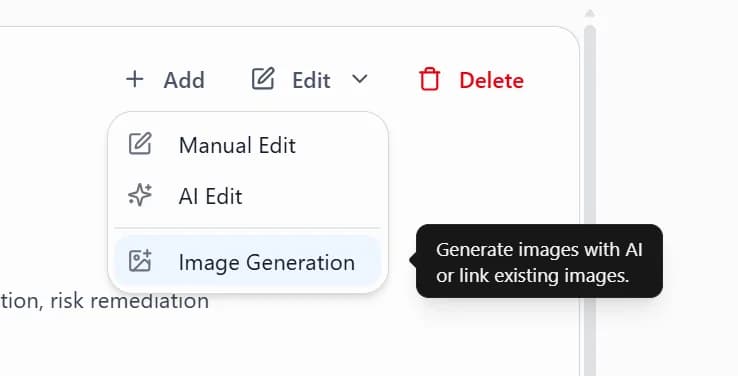Image resolution: width=738 pixels, height=376 pixels.
Task: Click the red trash can icon
Action: click(429, 79)
